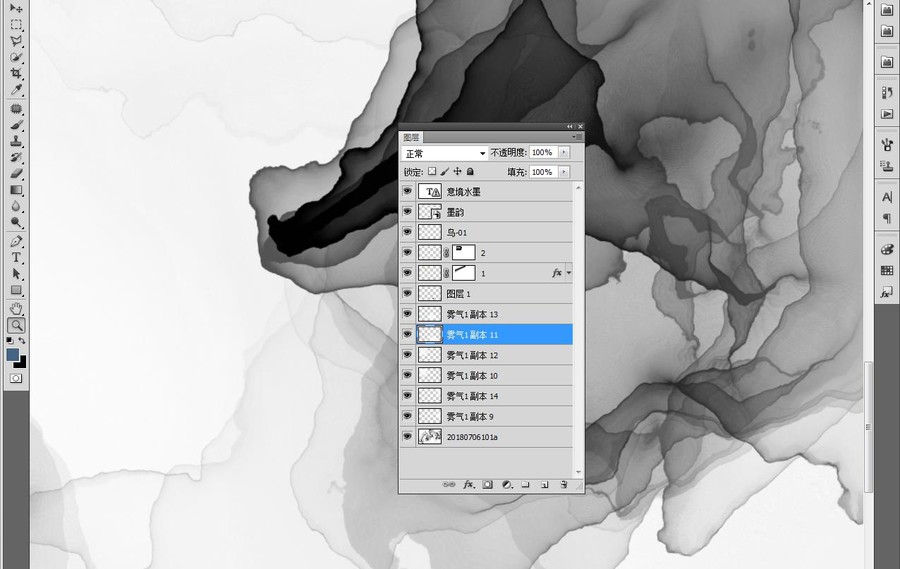The height and width of the screenshot is (569, 900).
Task: Click the link layers icon in Layers panel
Action: [449, 485]
